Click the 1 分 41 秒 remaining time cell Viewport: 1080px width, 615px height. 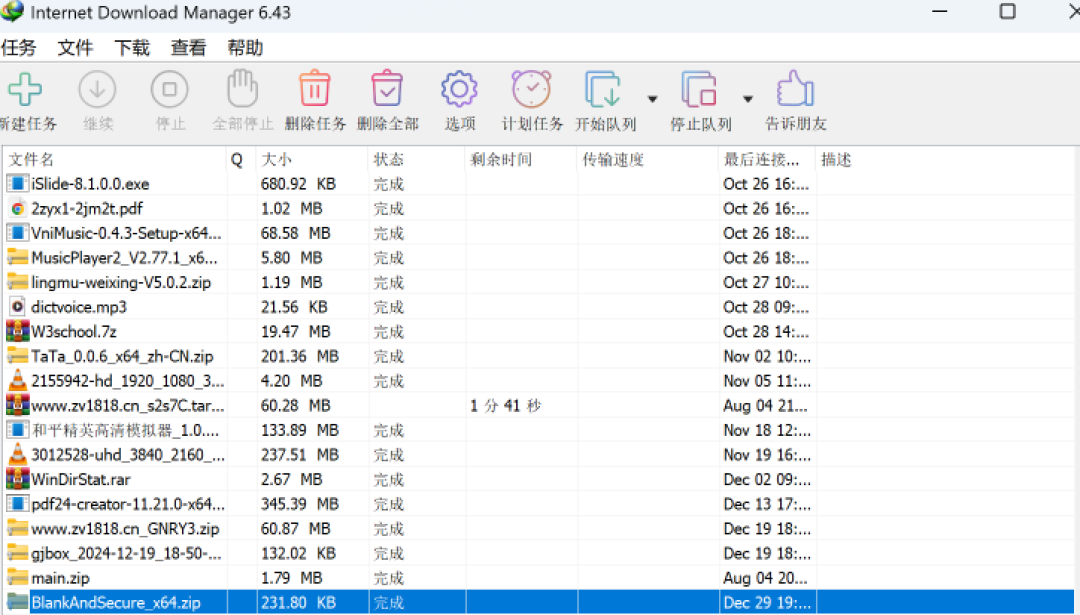coord(506,406)
